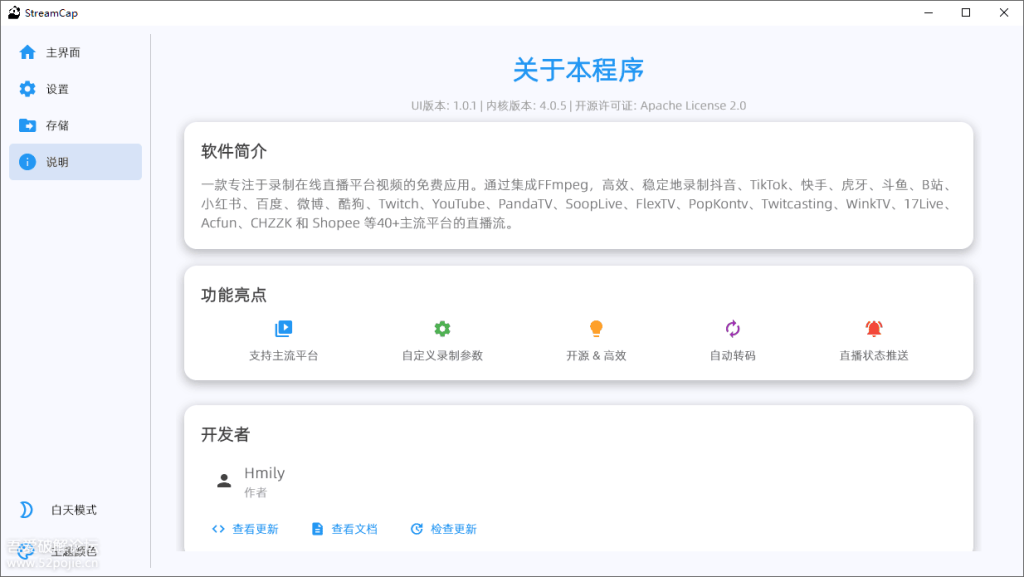This screenshot has width=1024, height=577.
Task: Open the 查看文档 documentation link
Action: point(345,529)
